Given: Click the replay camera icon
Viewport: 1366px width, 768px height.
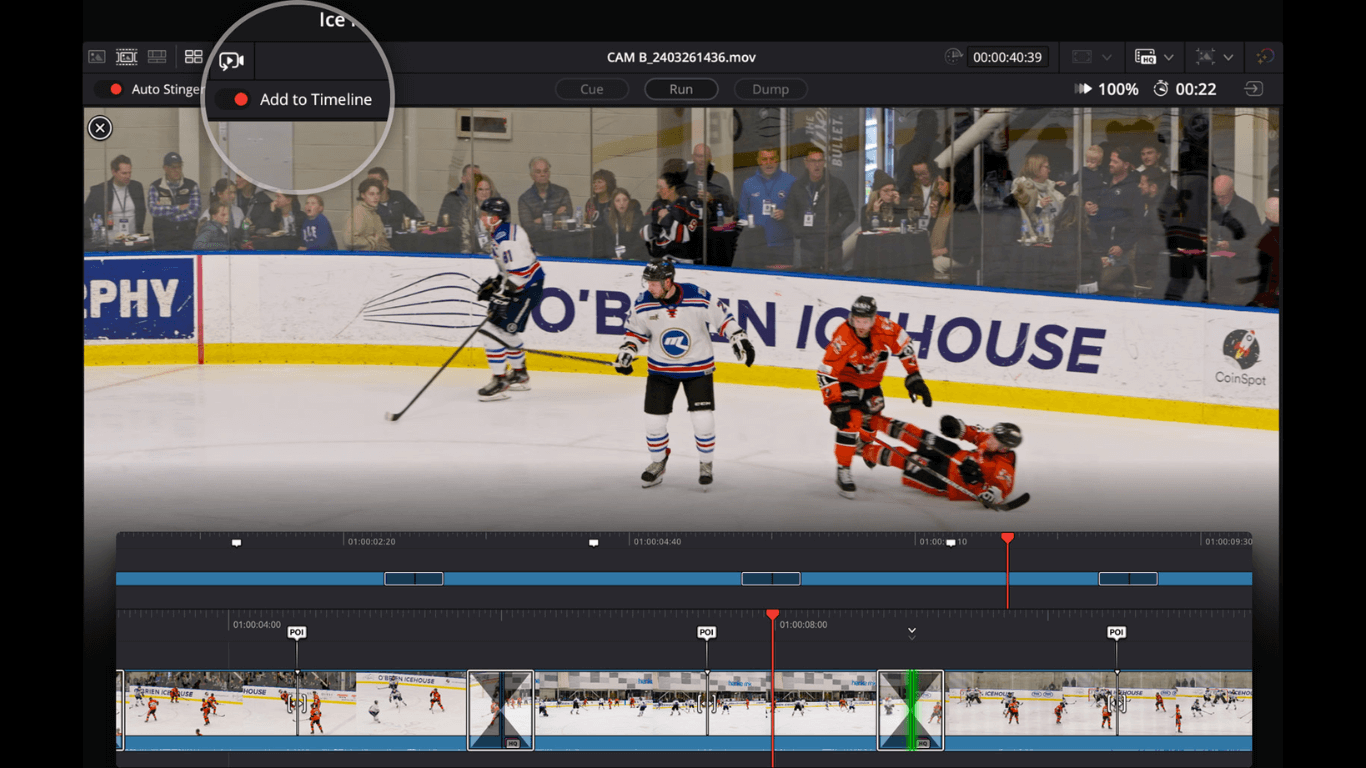Looking at the screenshot, I should [231, 61].
